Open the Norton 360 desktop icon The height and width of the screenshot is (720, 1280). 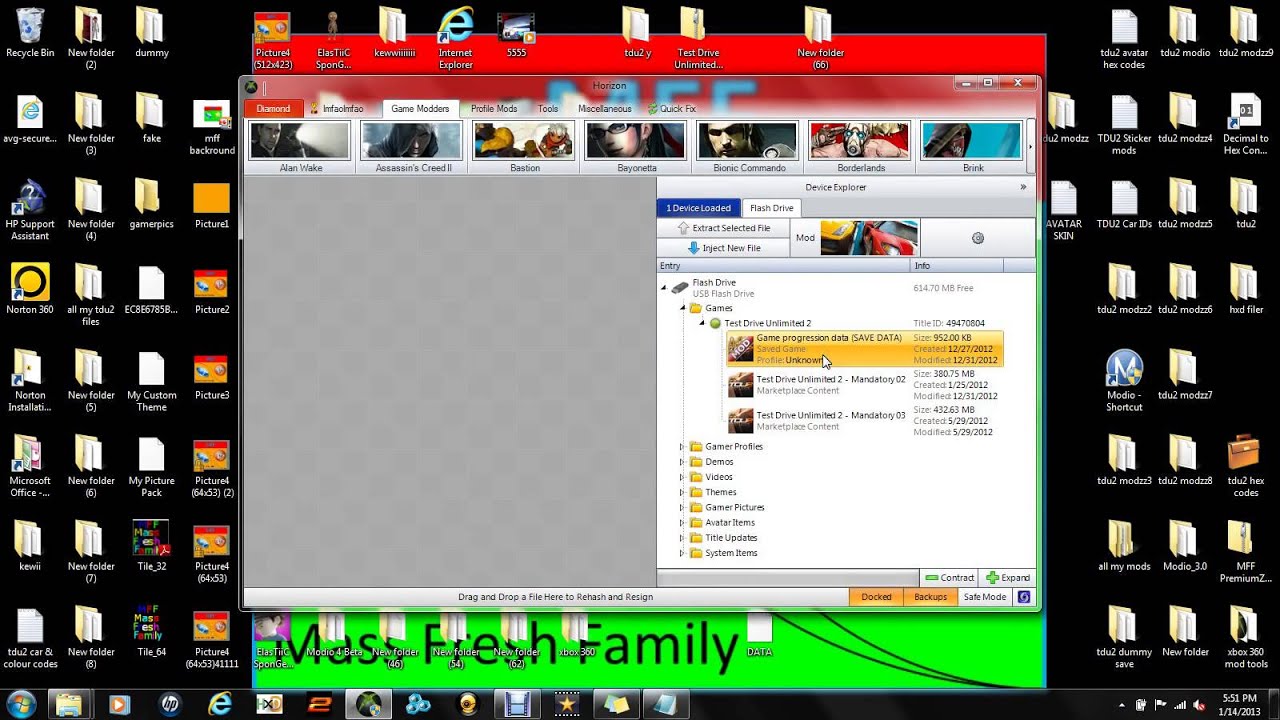coord(30,289)
